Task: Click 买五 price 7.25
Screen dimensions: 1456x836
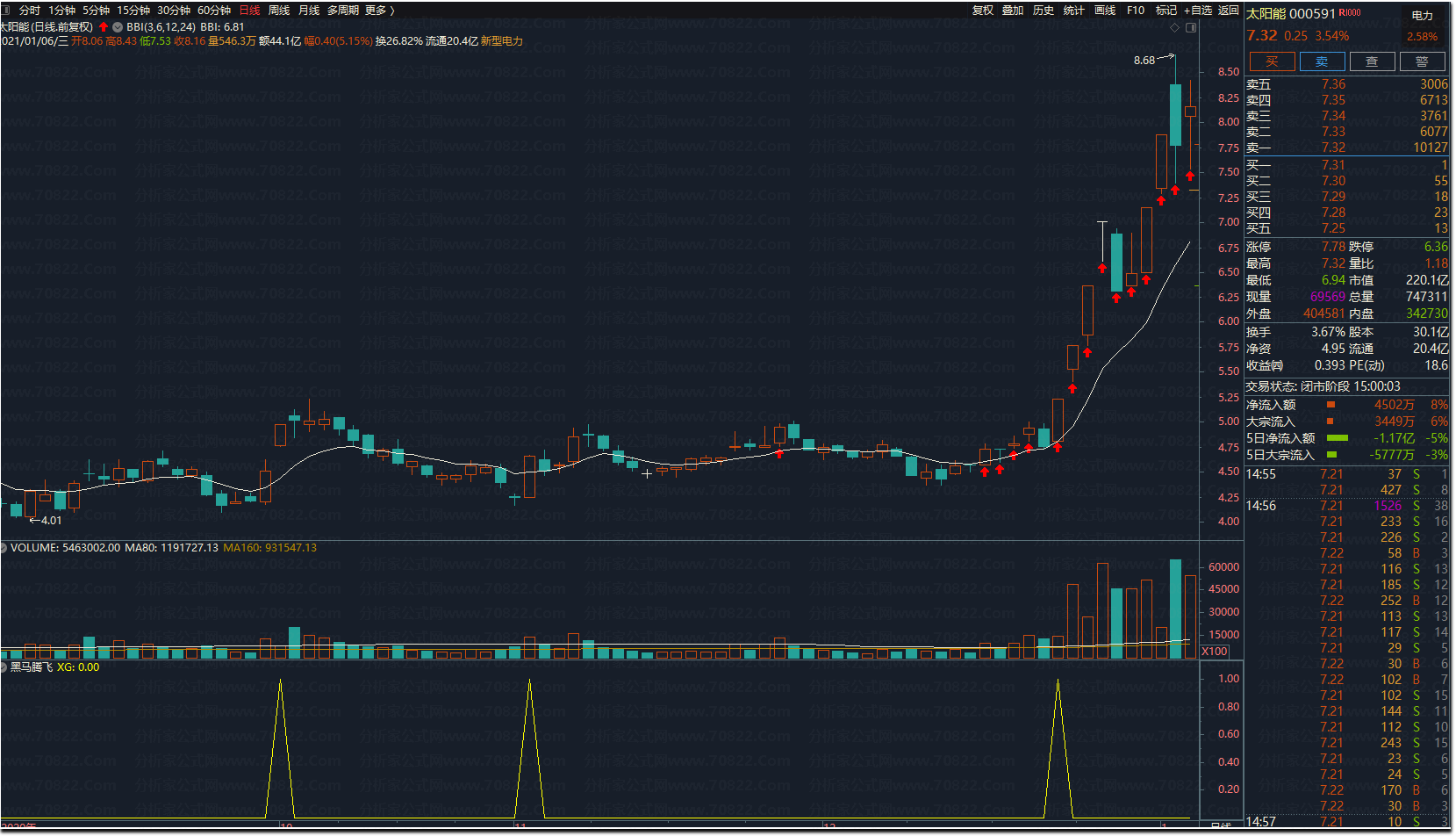Action: (1333, 228)
